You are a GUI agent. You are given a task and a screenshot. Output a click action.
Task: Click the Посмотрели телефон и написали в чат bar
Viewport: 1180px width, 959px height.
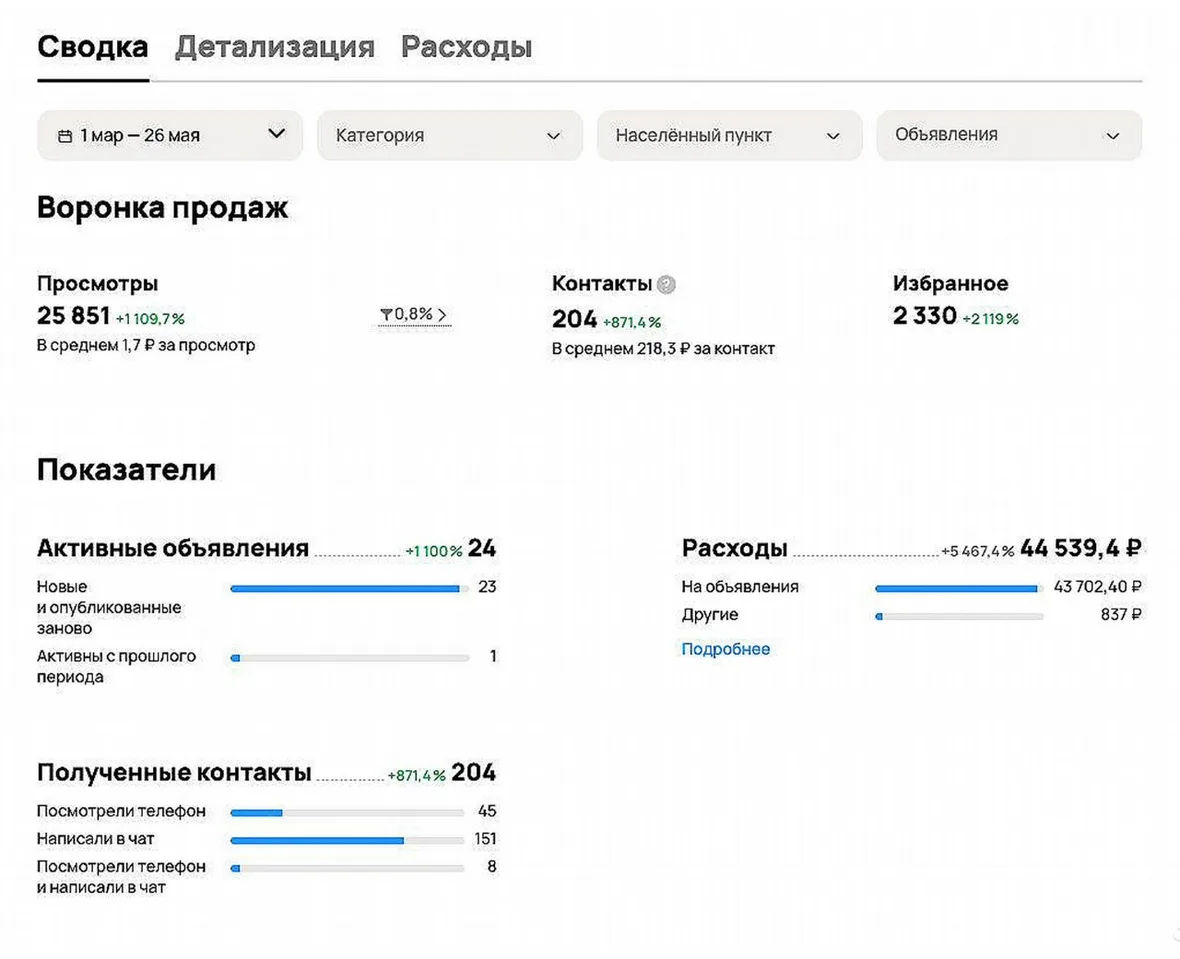click(x=348, y=868)
